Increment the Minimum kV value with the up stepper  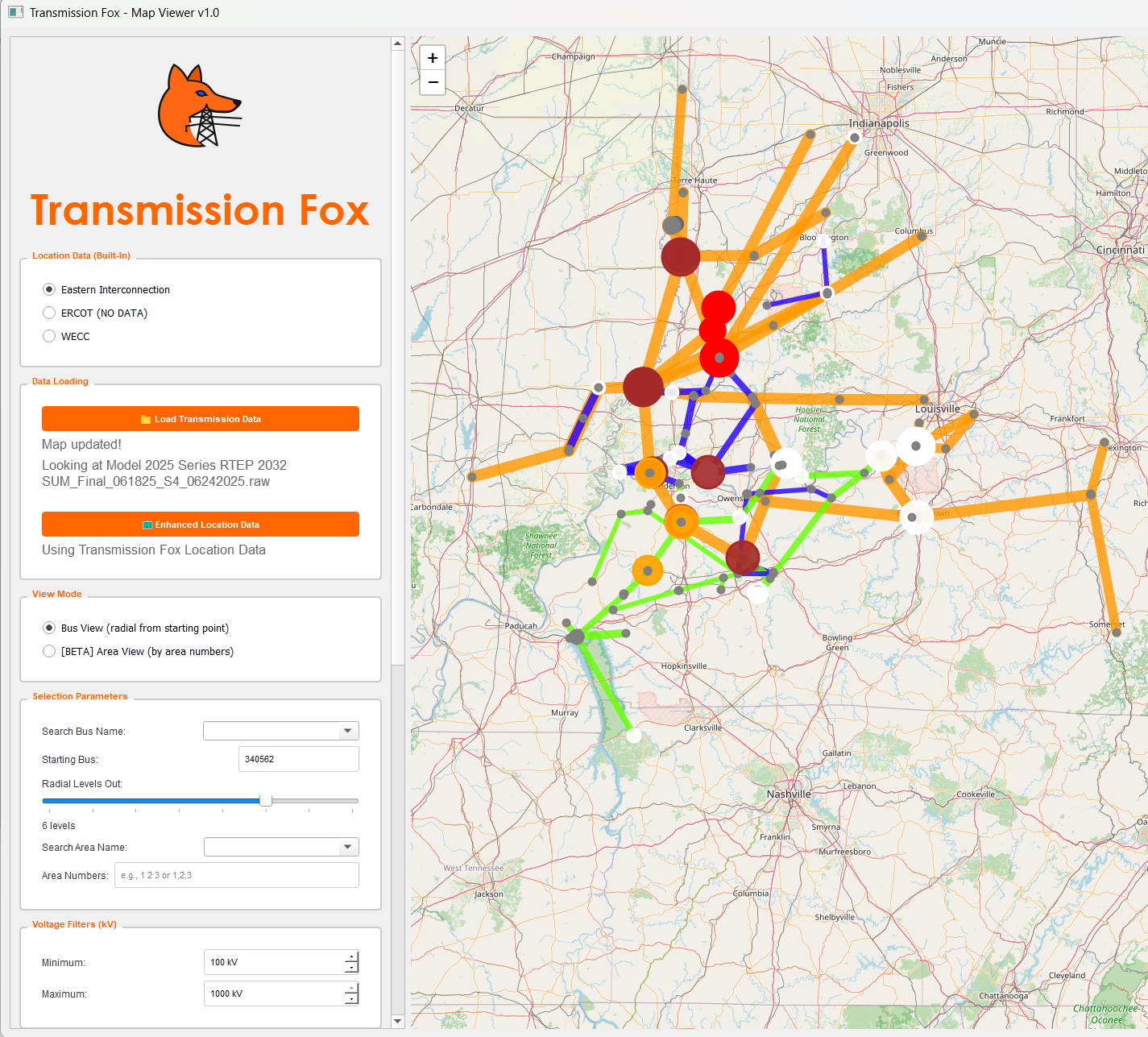(350, 957)
